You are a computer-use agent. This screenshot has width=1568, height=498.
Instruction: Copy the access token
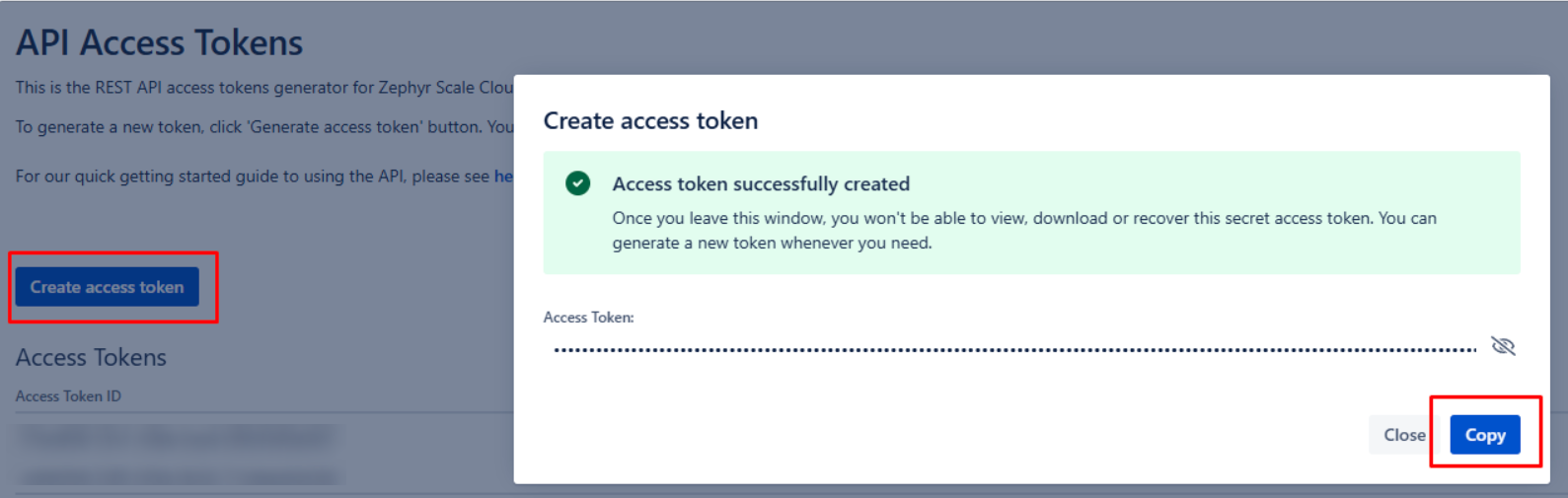[x=1484, y=435]
